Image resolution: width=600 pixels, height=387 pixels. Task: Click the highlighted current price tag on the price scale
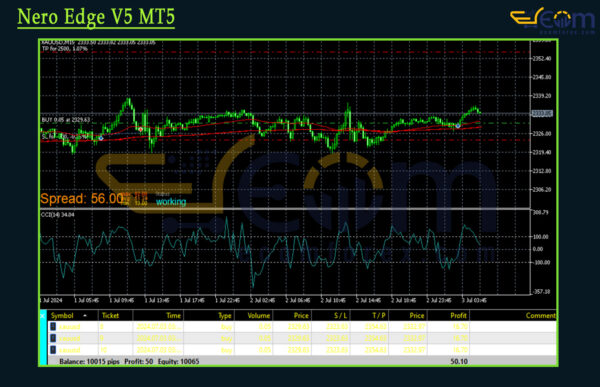pyautogui.click(x=542, y=114)
